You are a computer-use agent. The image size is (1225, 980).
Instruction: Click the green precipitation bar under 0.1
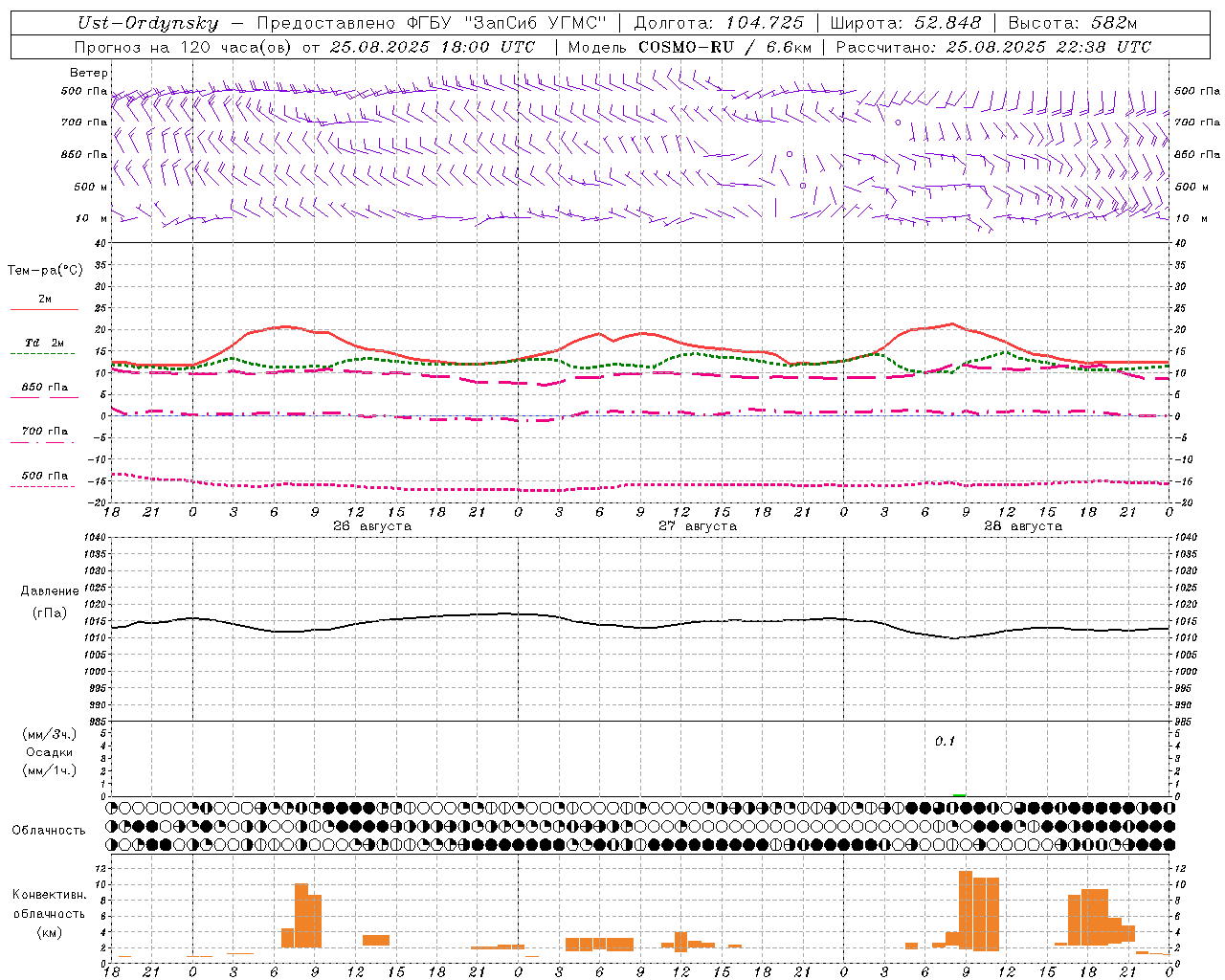tap(959, 794)
